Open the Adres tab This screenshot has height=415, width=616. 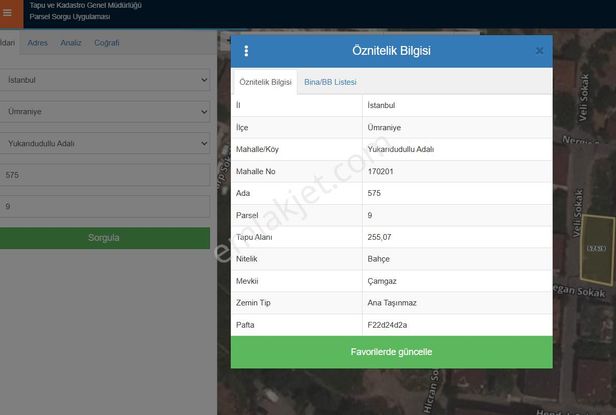pyautogui.click(x=38, y=43)
